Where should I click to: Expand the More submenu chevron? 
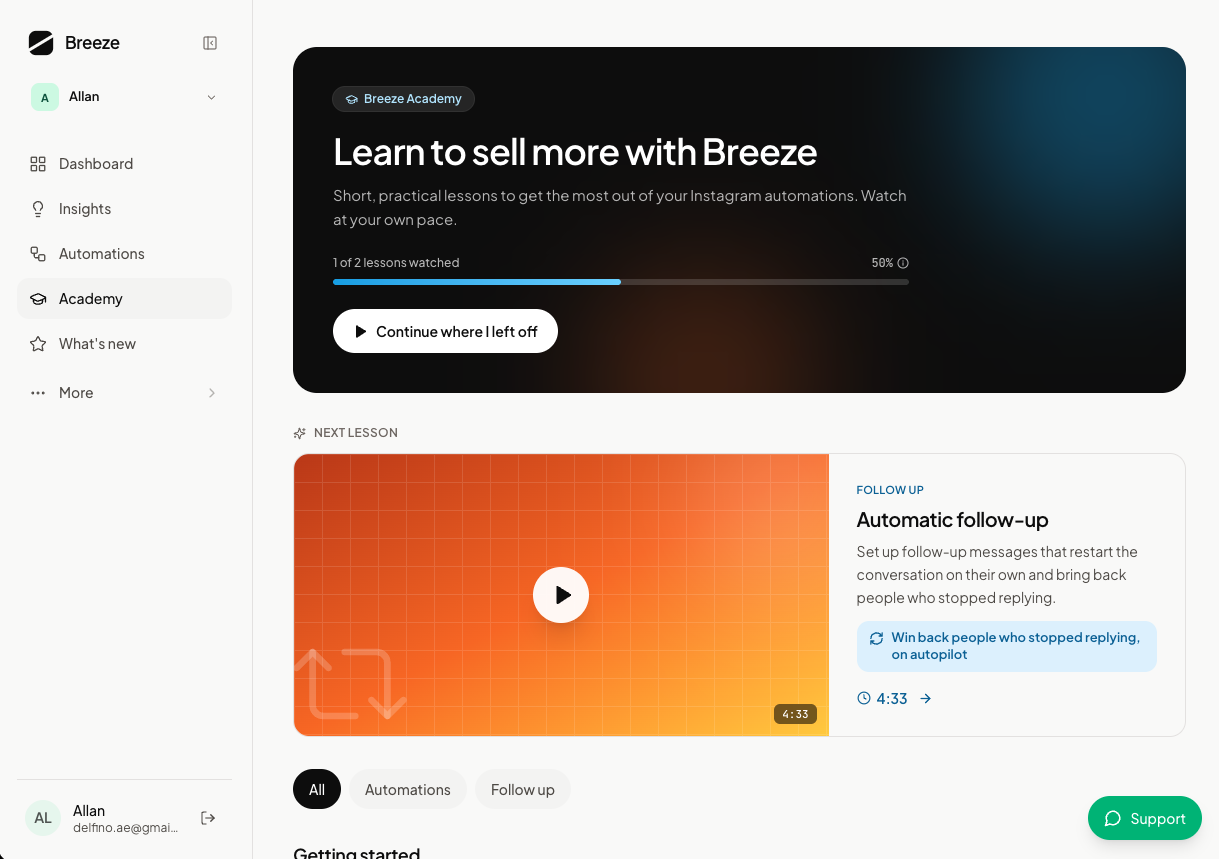pyautogui.click(x=212, y=393)
